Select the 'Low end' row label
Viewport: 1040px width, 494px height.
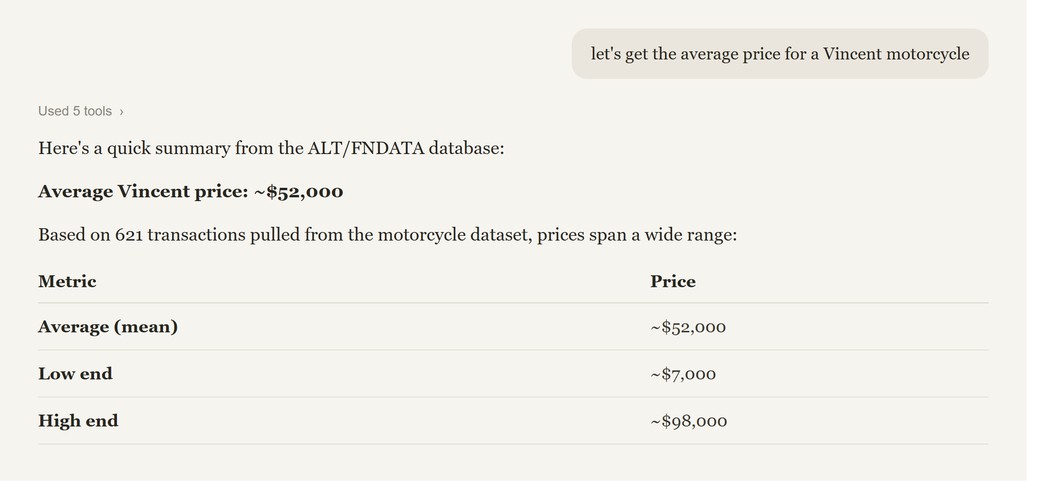coord(75,374)
